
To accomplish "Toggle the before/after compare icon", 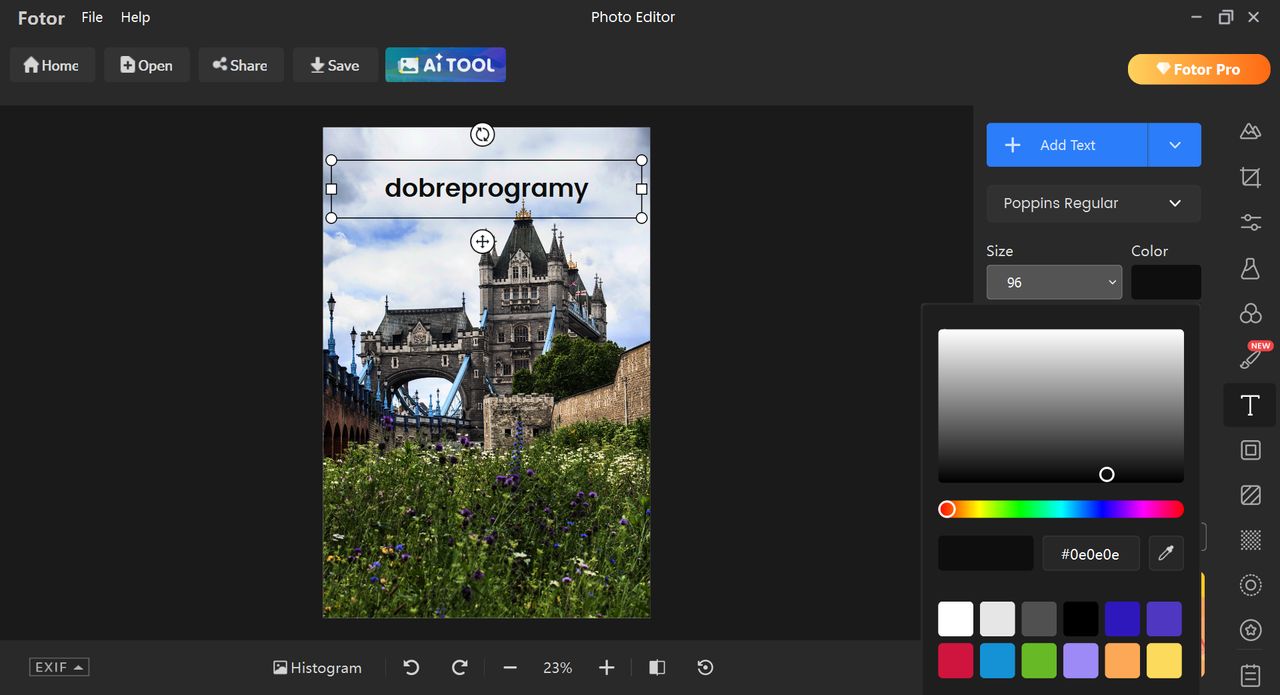I will click(657, 667).
